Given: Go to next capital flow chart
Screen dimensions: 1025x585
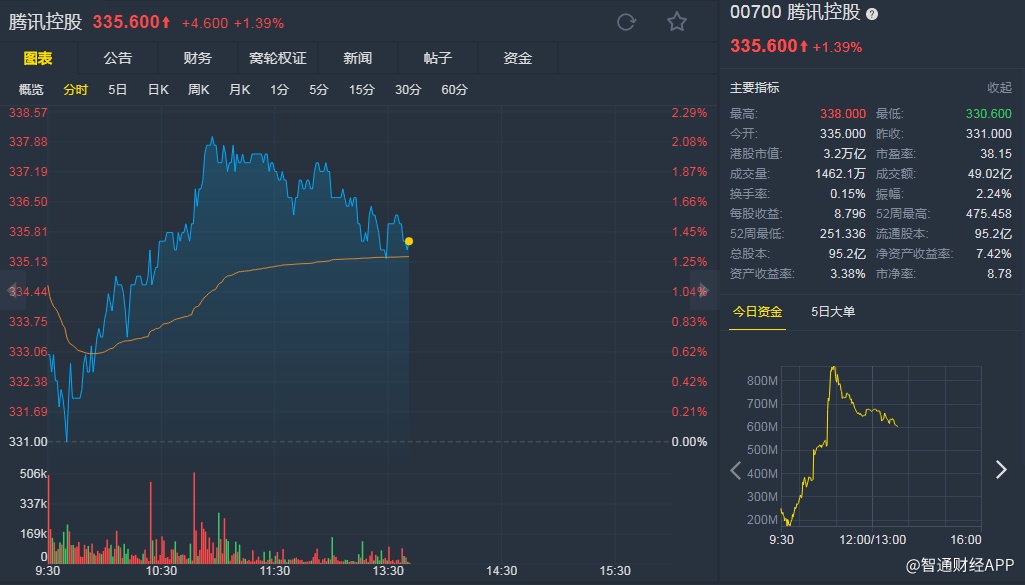Looking at the screenshot, I should tap(1001, 470).
